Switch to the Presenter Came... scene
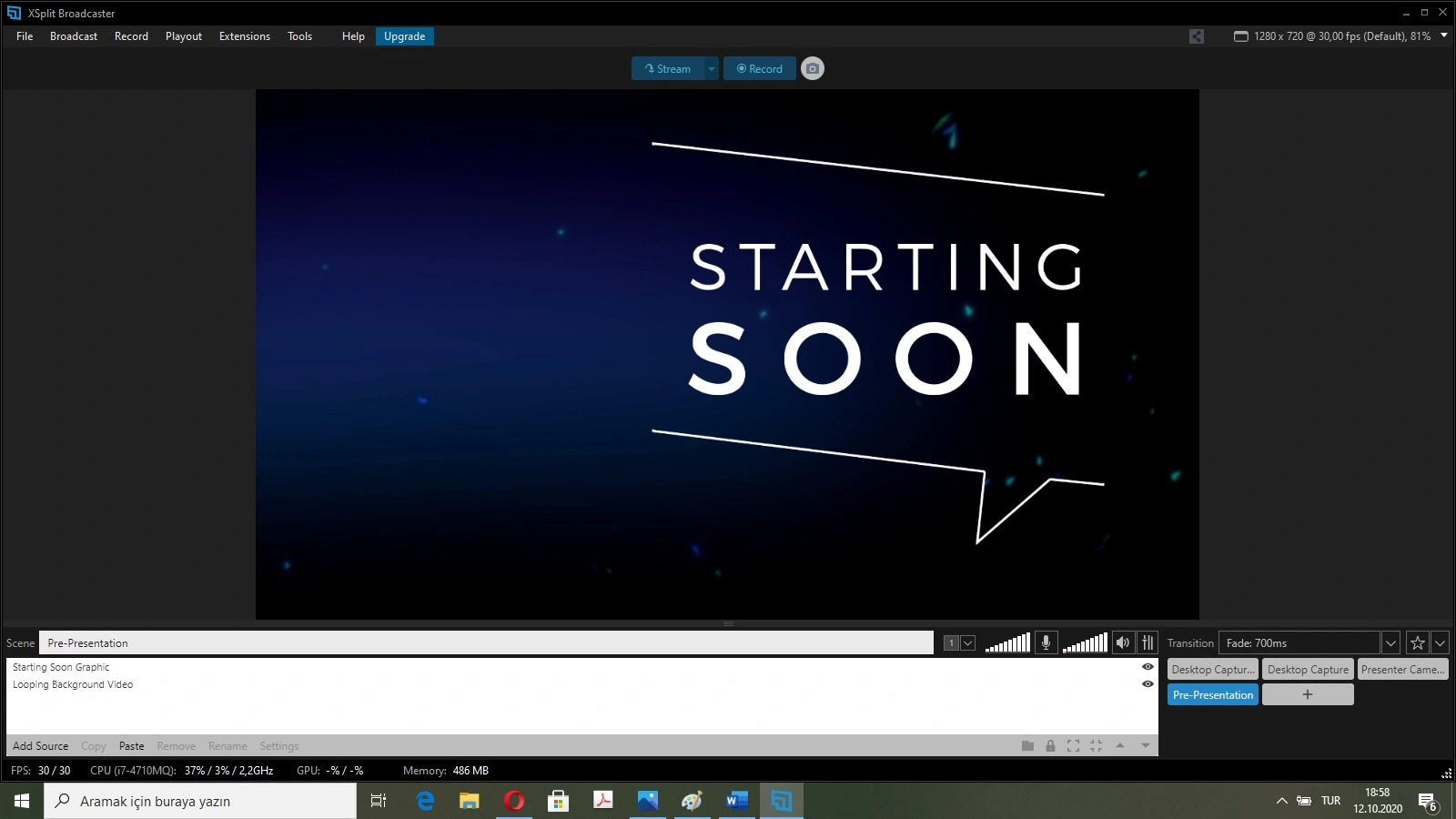Screen dimensions: 1456x819 [x=1403, y=669]
